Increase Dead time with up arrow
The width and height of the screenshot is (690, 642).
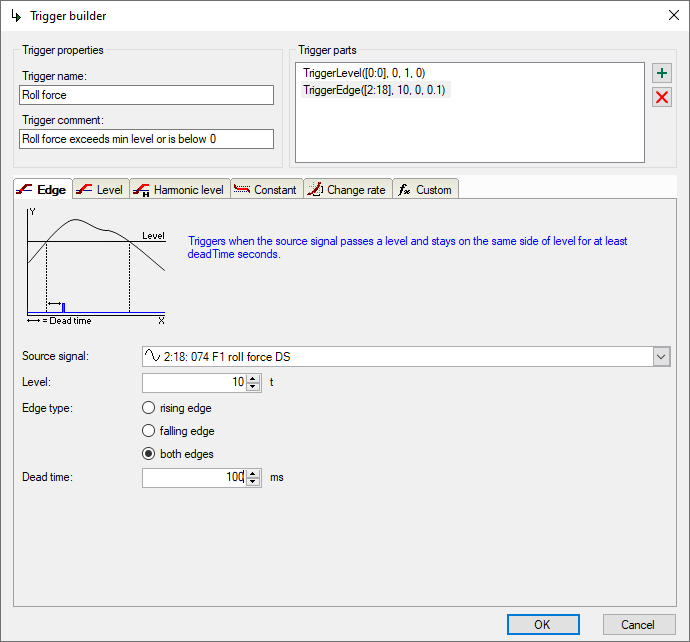(x=253, y=473)
